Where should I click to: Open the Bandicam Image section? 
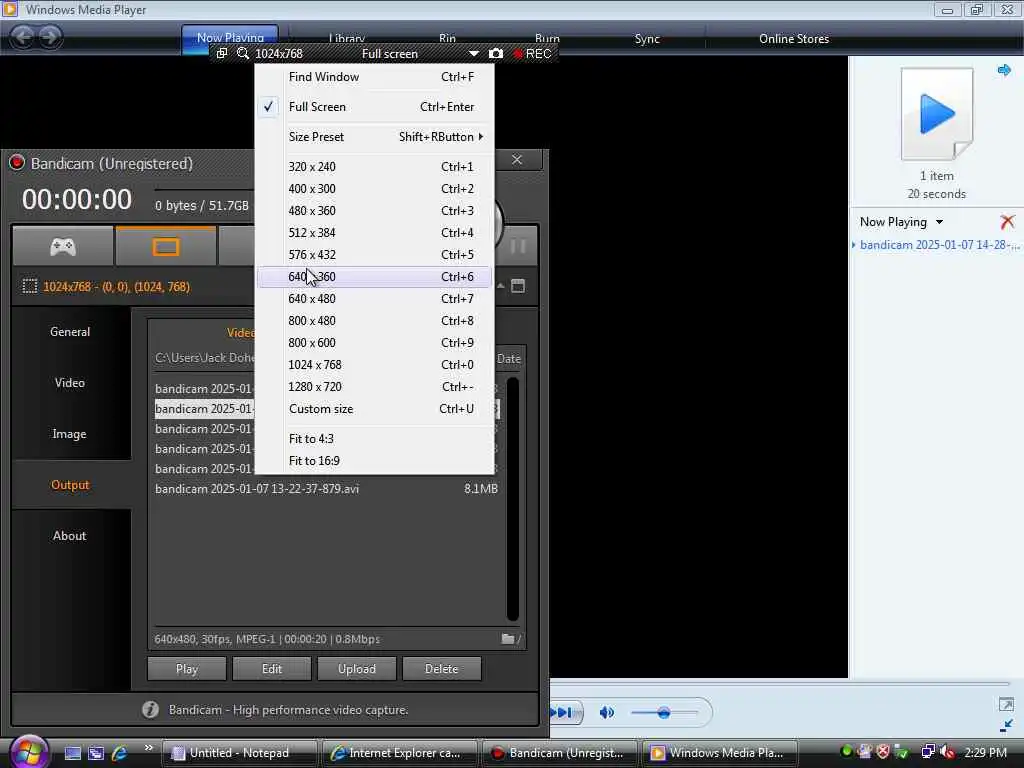[71, 434]
